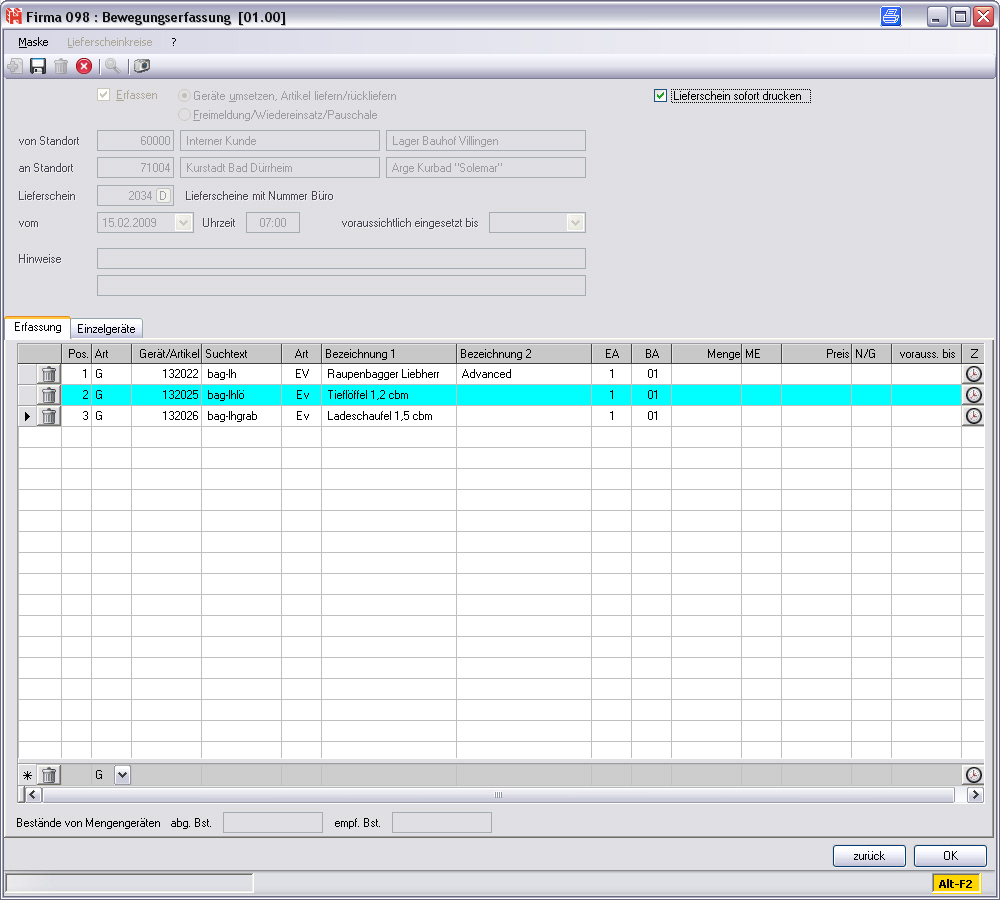Click the zurück button
This screenshot has width=1000, height=900.
point(869,856)
